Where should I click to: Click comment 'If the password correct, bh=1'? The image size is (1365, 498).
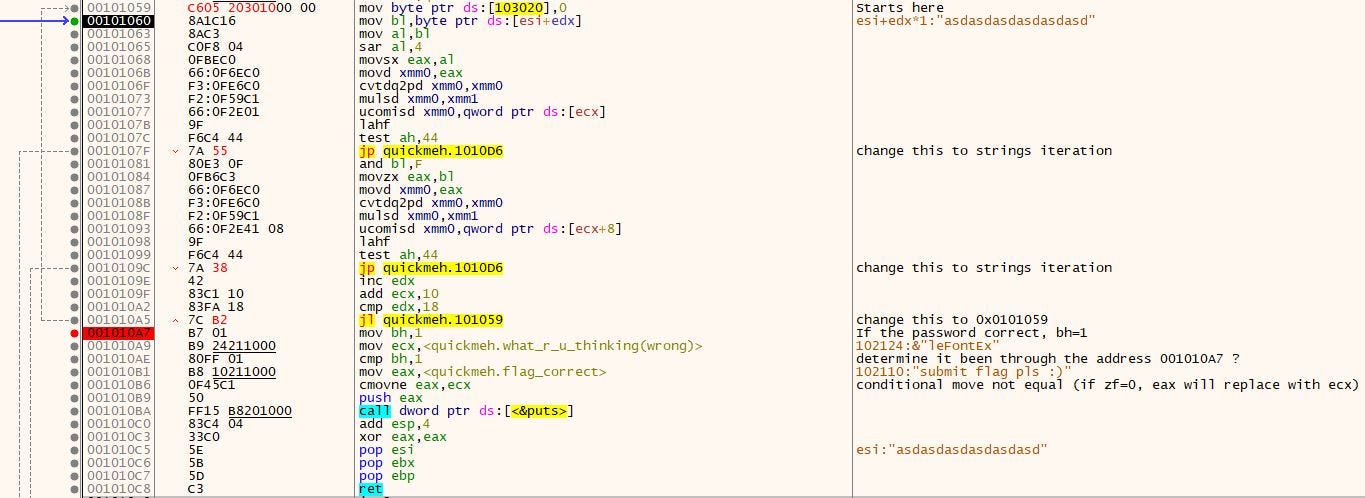pos(971,333)
